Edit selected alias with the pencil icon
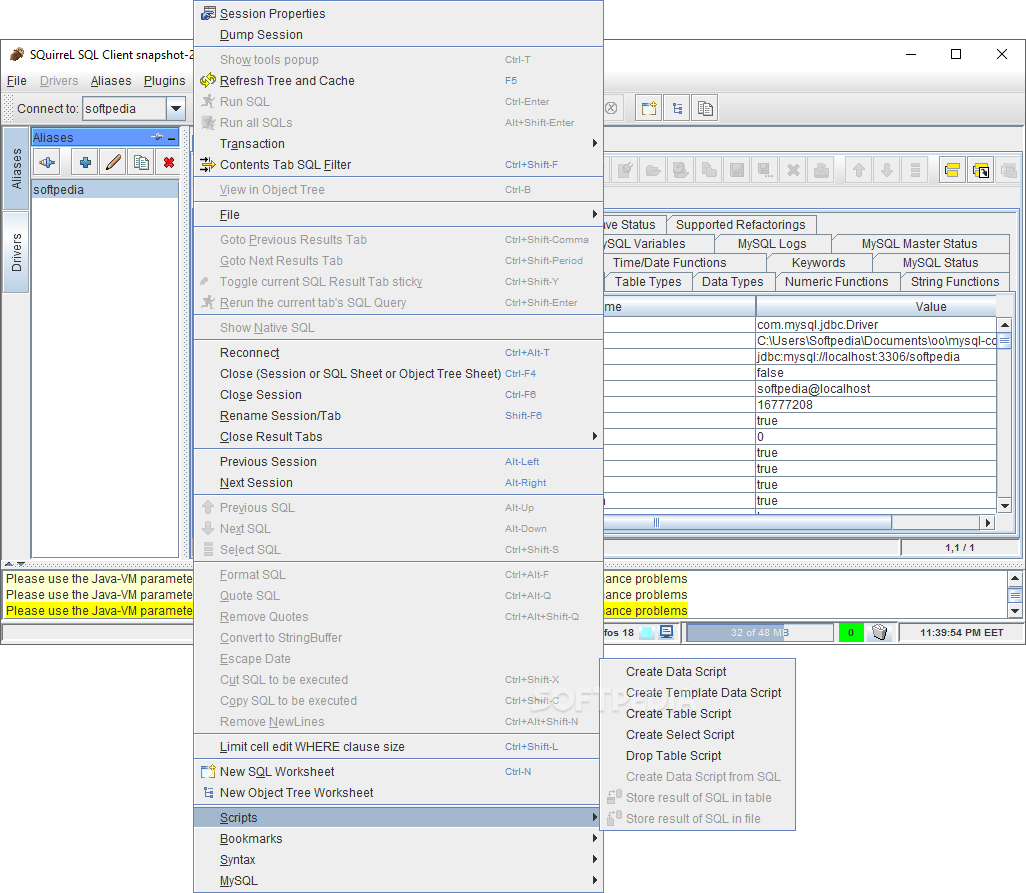 click(113, 162)
